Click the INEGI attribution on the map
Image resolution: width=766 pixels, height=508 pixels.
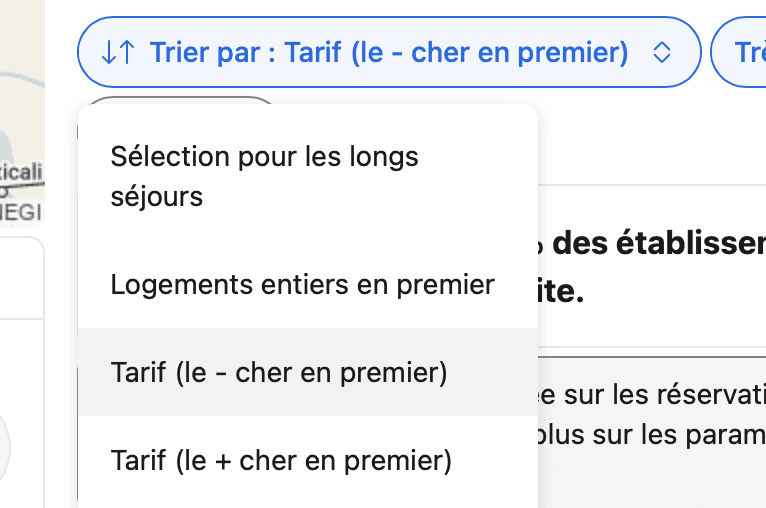21,212
